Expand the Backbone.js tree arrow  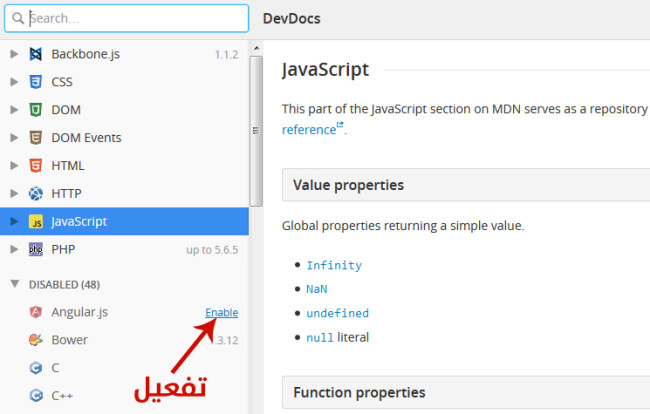tap(14, 54)
